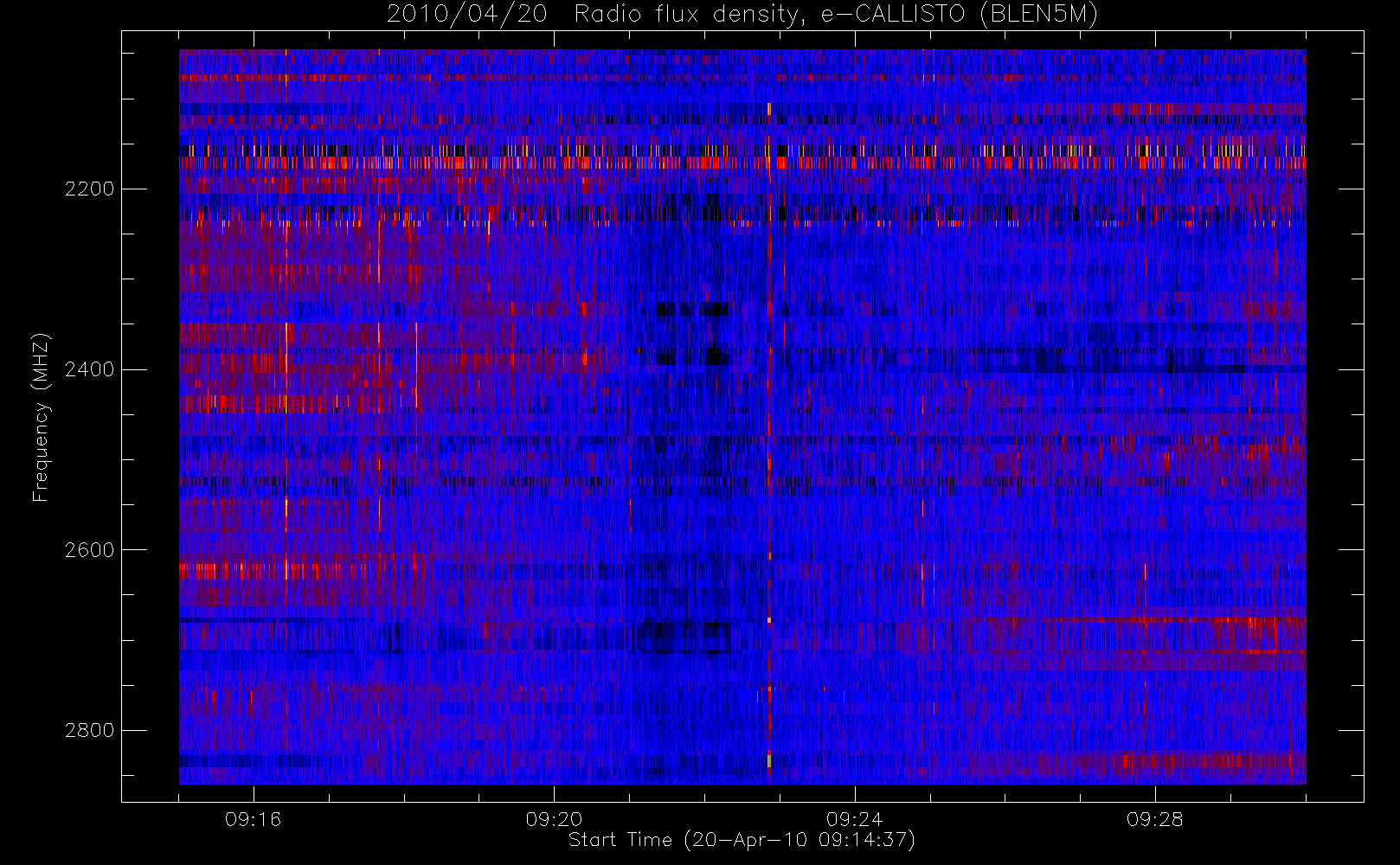Select the 2800 frequency axis label
1400x865 pixels.
click(x=89, y=731)
